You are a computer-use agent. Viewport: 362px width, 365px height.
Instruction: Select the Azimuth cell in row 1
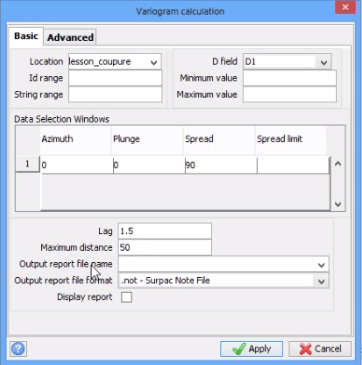[x=77, y=165]
